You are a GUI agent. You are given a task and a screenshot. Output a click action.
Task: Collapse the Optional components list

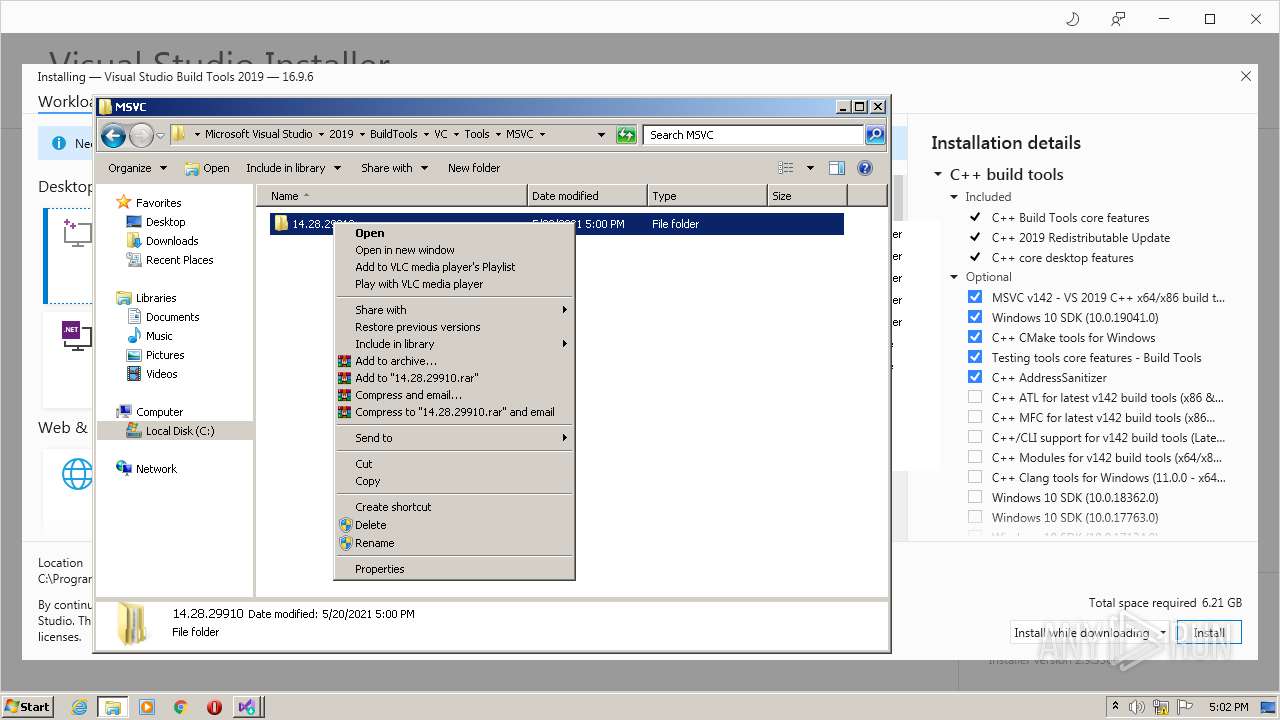pyautogui.click(x=955, y=277)
